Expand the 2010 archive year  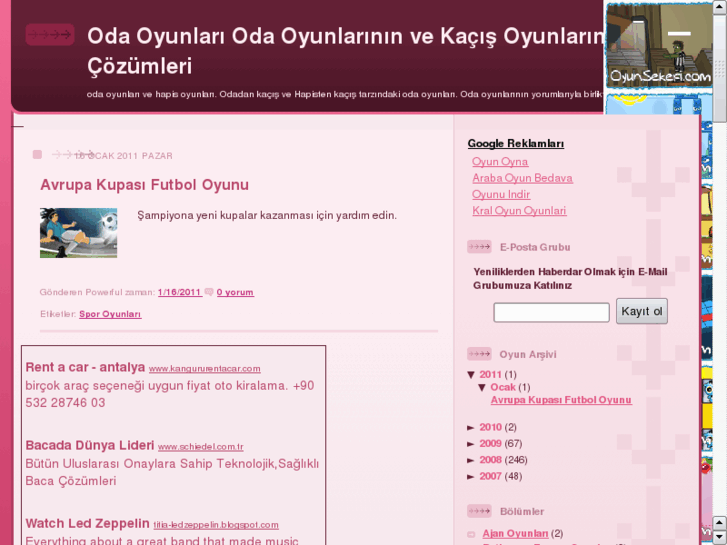point(471,428)
